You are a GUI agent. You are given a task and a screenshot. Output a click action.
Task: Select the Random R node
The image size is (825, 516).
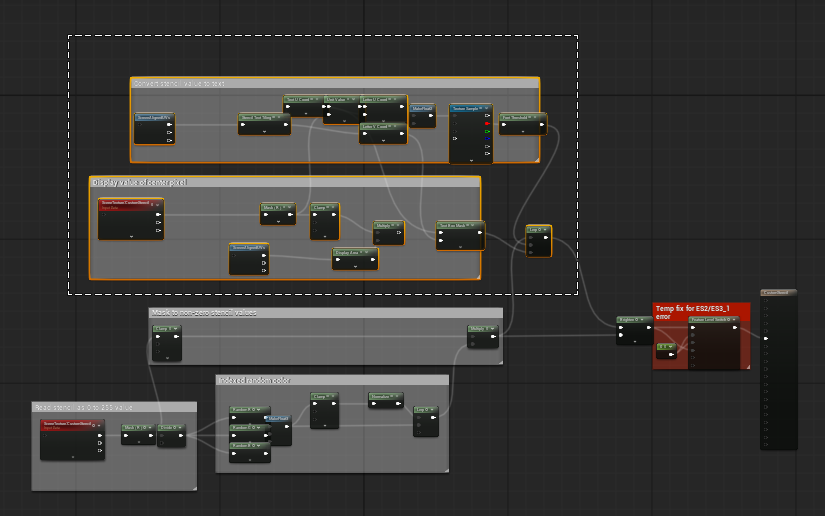(250, 414)
